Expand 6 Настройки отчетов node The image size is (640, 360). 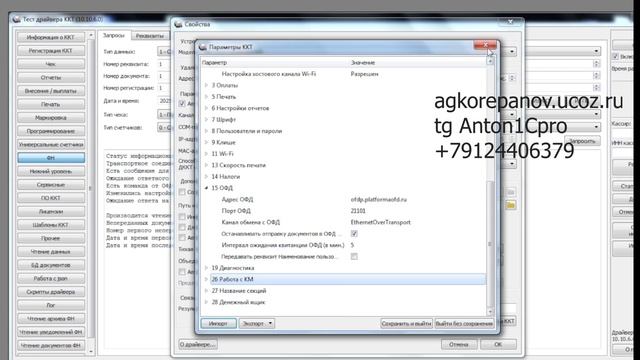point(207,108)
